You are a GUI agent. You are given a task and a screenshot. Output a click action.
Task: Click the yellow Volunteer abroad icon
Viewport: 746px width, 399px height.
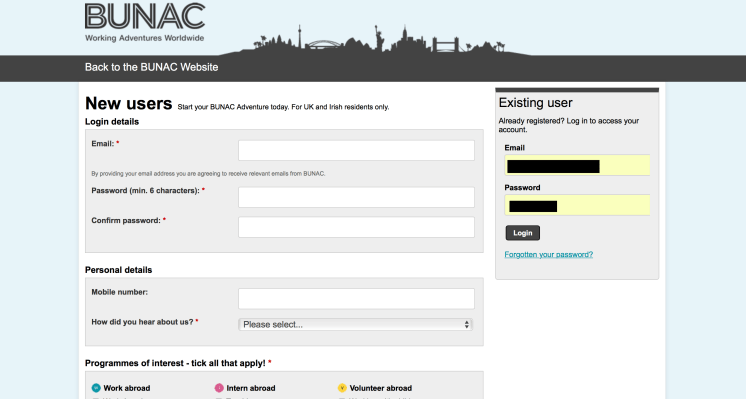342,388
